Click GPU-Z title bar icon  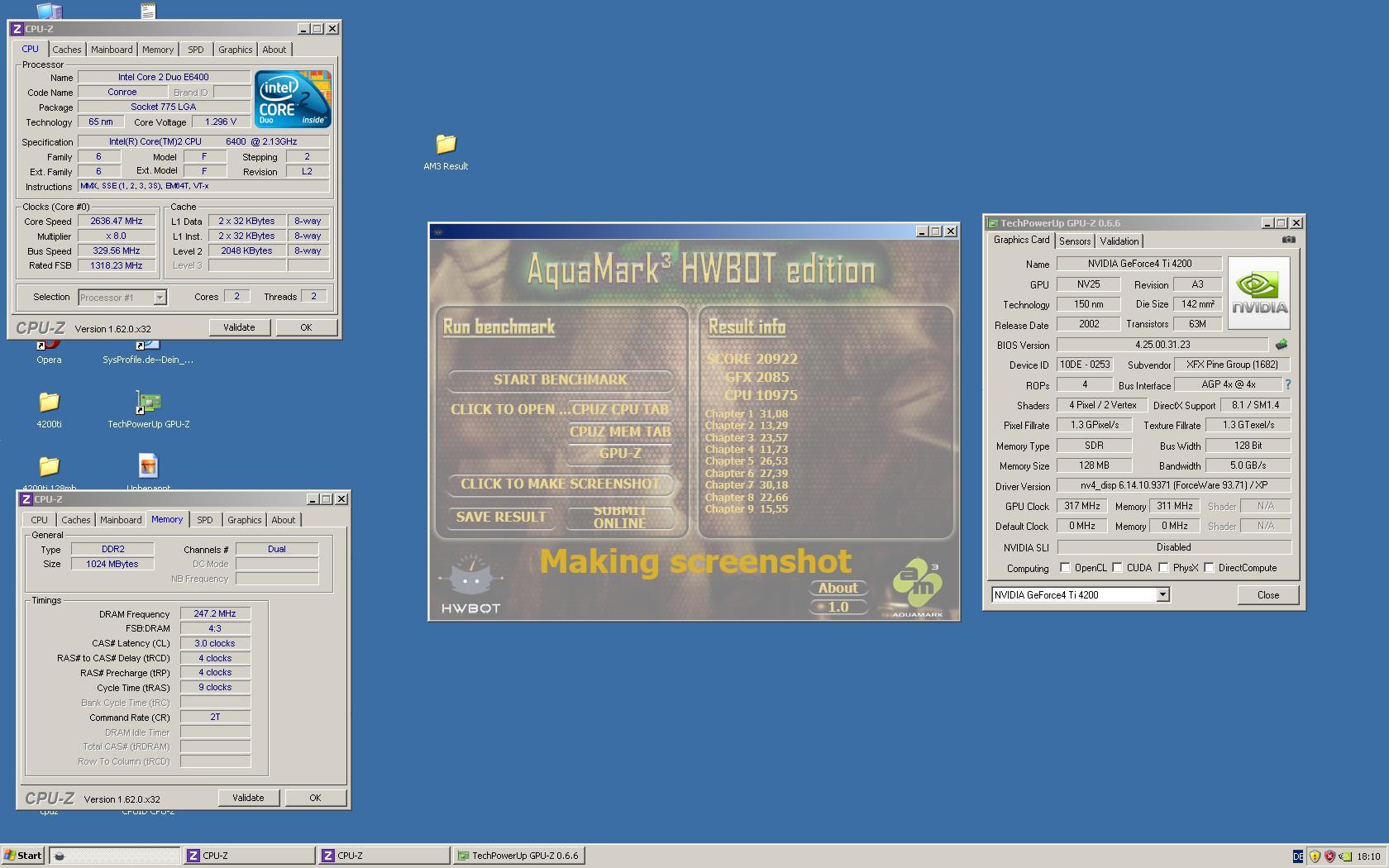[993, 223]
